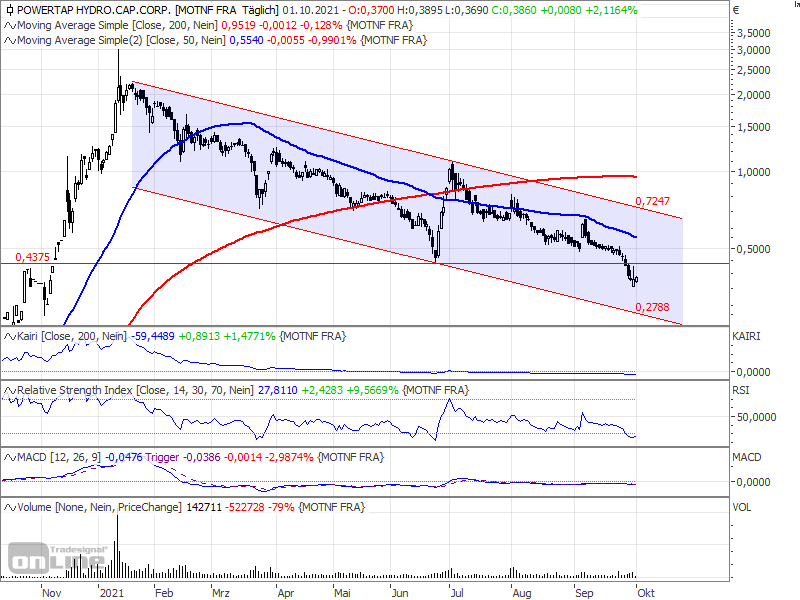Click the 50-day average change -0,9901%
Screen dimensions: 800x600
[x=331, y=40]
